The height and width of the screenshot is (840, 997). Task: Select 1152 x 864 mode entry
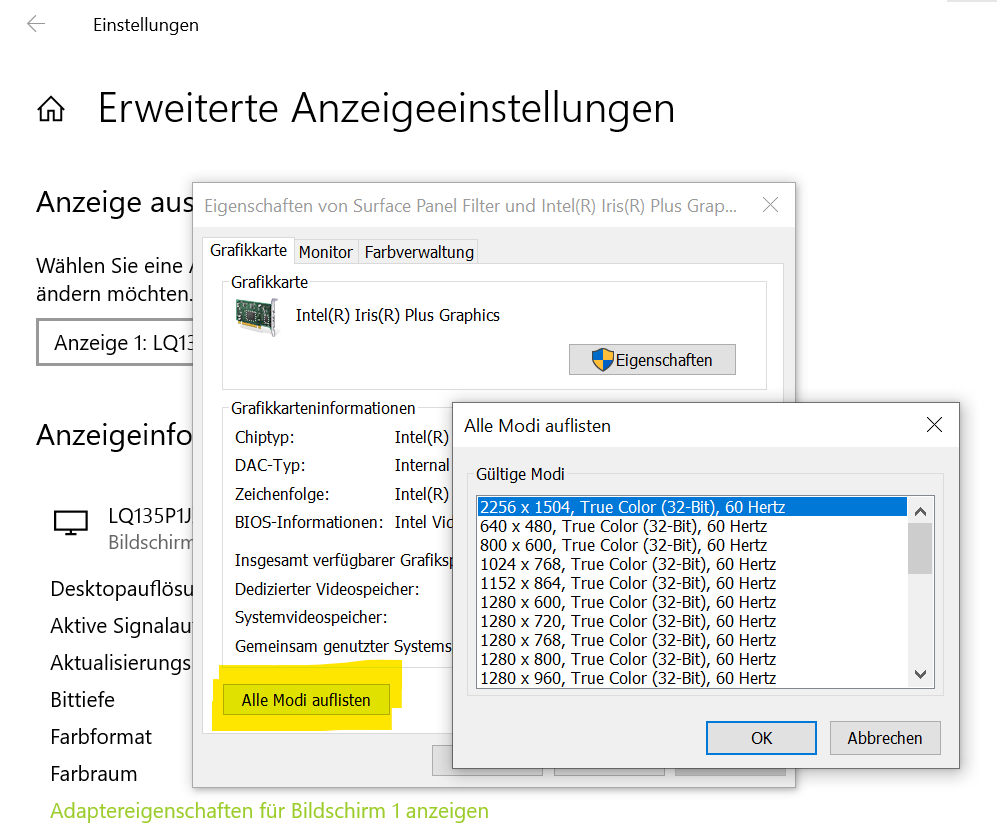tap(692, 584)
